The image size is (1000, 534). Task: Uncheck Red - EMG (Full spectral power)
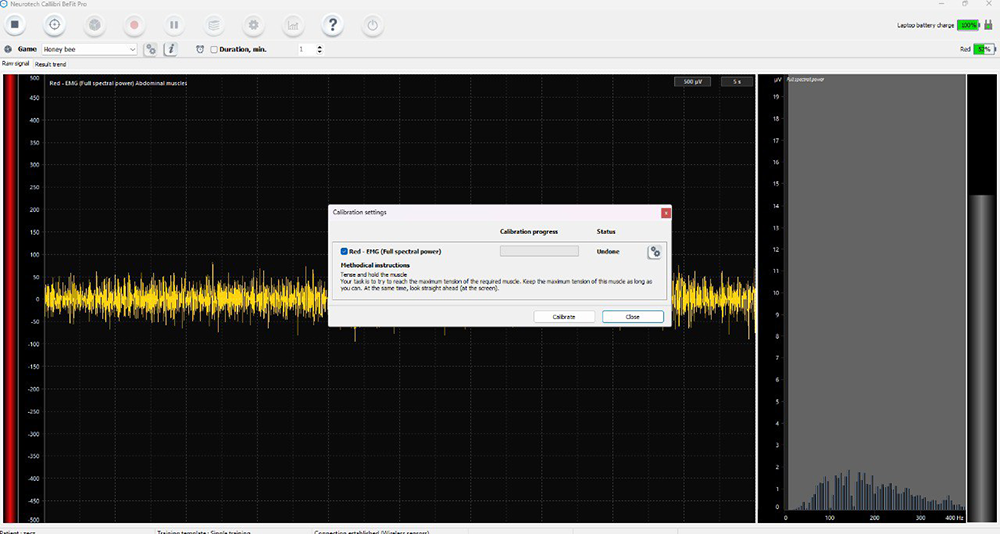pyautogui.click(x=344, y=251)
